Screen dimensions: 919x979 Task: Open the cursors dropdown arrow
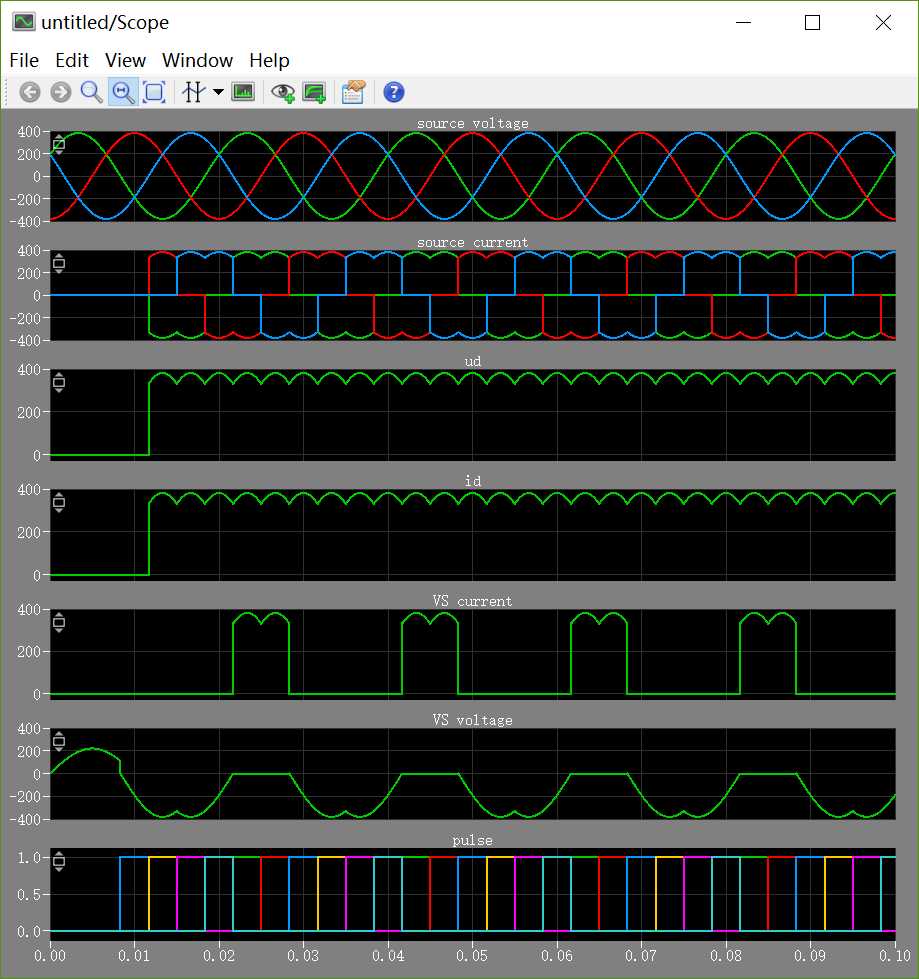pyautogui.click(x=218, y=92)
